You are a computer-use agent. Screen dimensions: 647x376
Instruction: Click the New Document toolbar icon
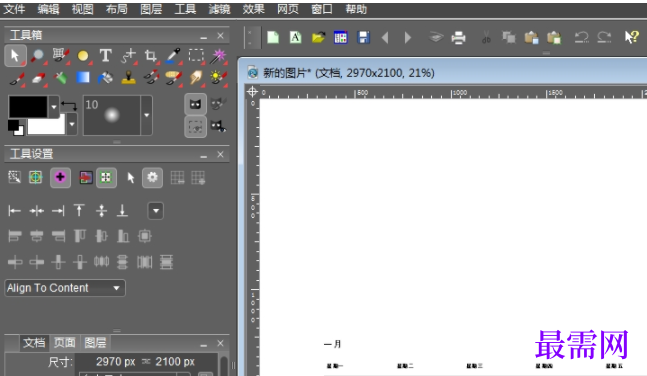273,38
